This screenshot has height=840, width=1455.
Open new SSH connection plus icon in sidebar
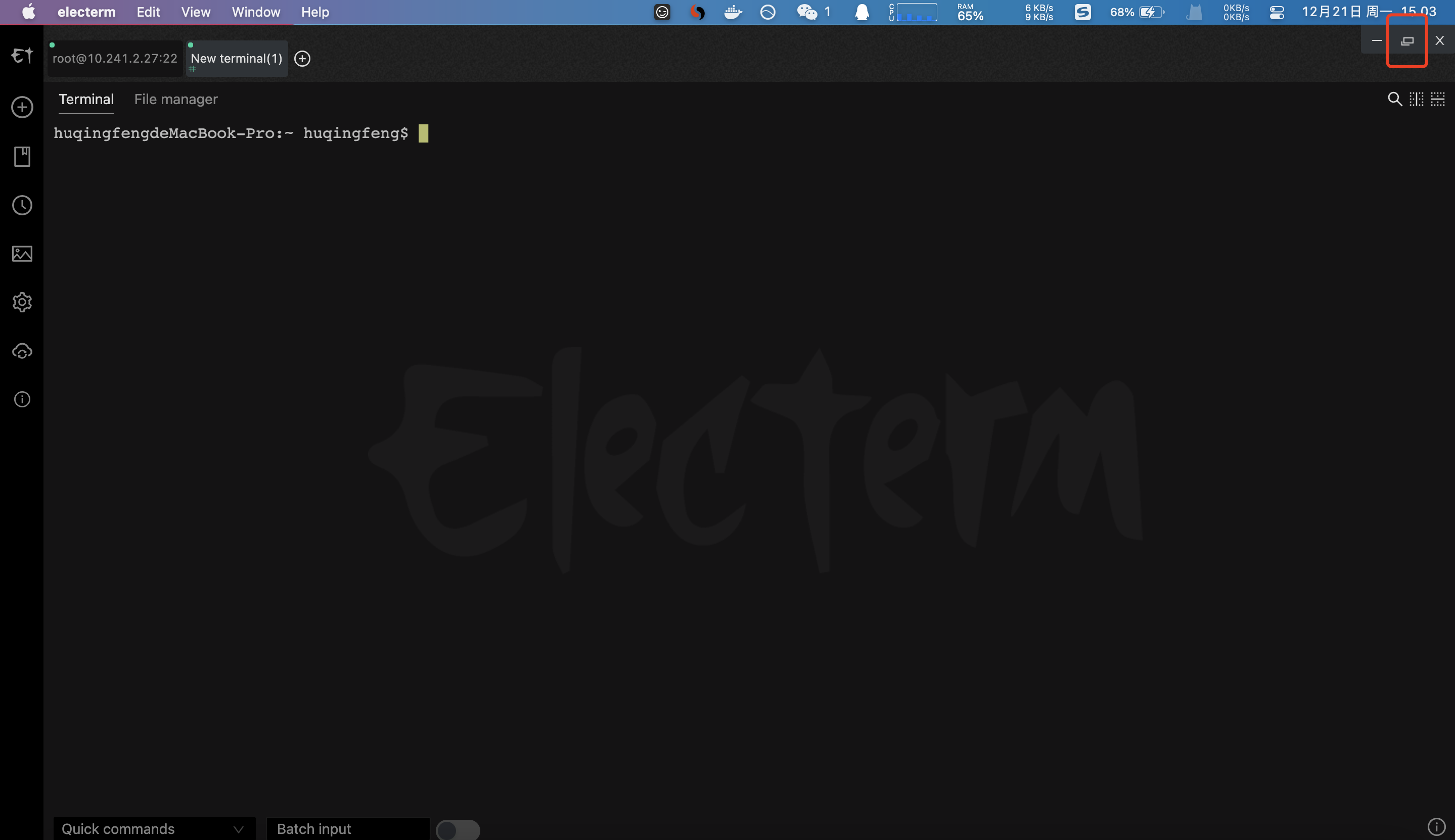22,107
